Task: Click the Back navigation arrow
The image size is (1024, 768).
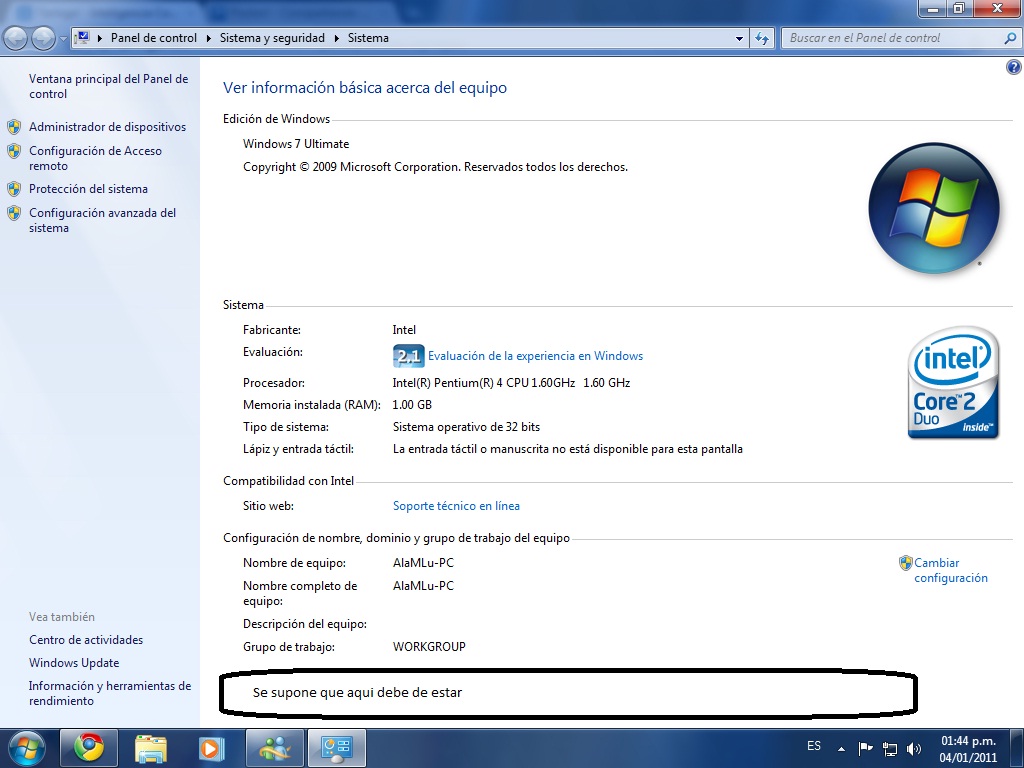Action: (16, 38)
